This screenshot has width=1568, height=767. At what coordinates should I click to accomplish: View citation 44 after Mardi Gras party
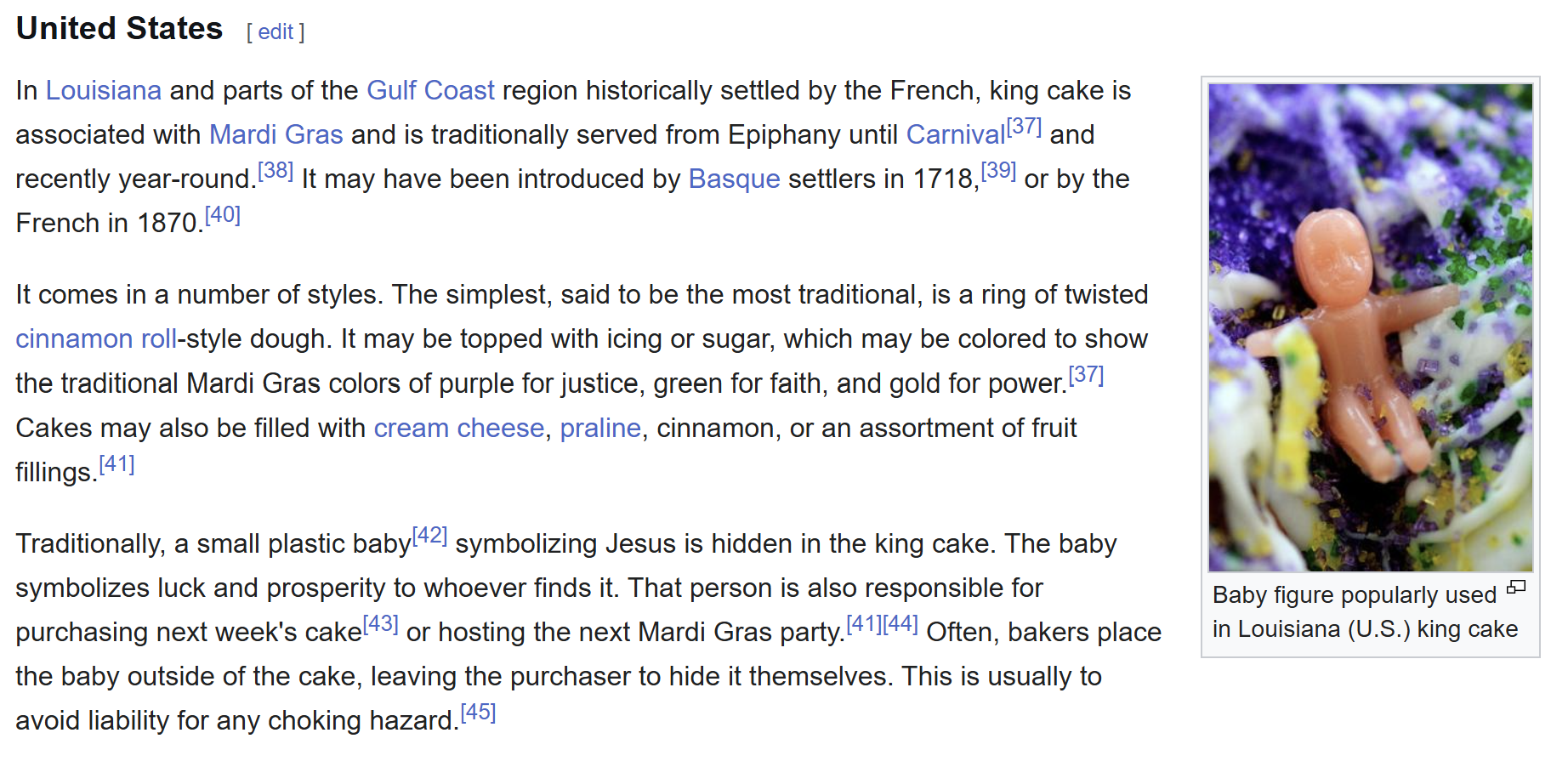coord(900,624)
